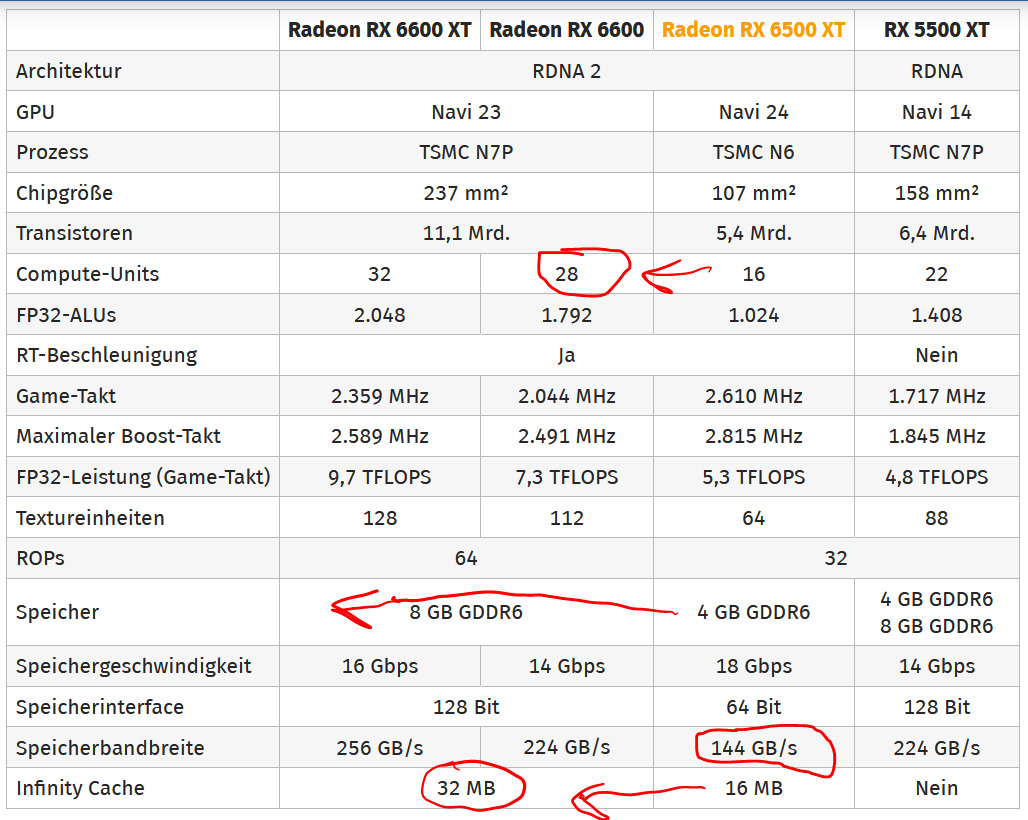Click the 1.024 FP32-ALUs value
This screenshot has height=820, width=1028.
point(753,315)
